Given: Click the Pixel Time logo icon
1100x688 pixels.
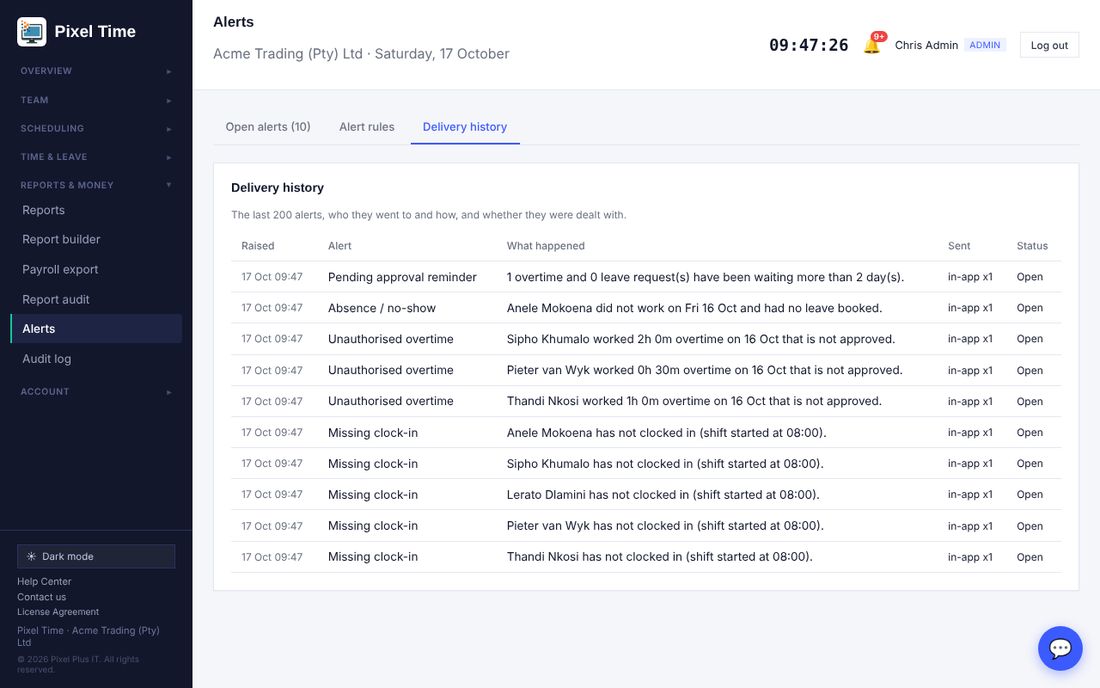Looking at the screenshot, I should point(32,32).
